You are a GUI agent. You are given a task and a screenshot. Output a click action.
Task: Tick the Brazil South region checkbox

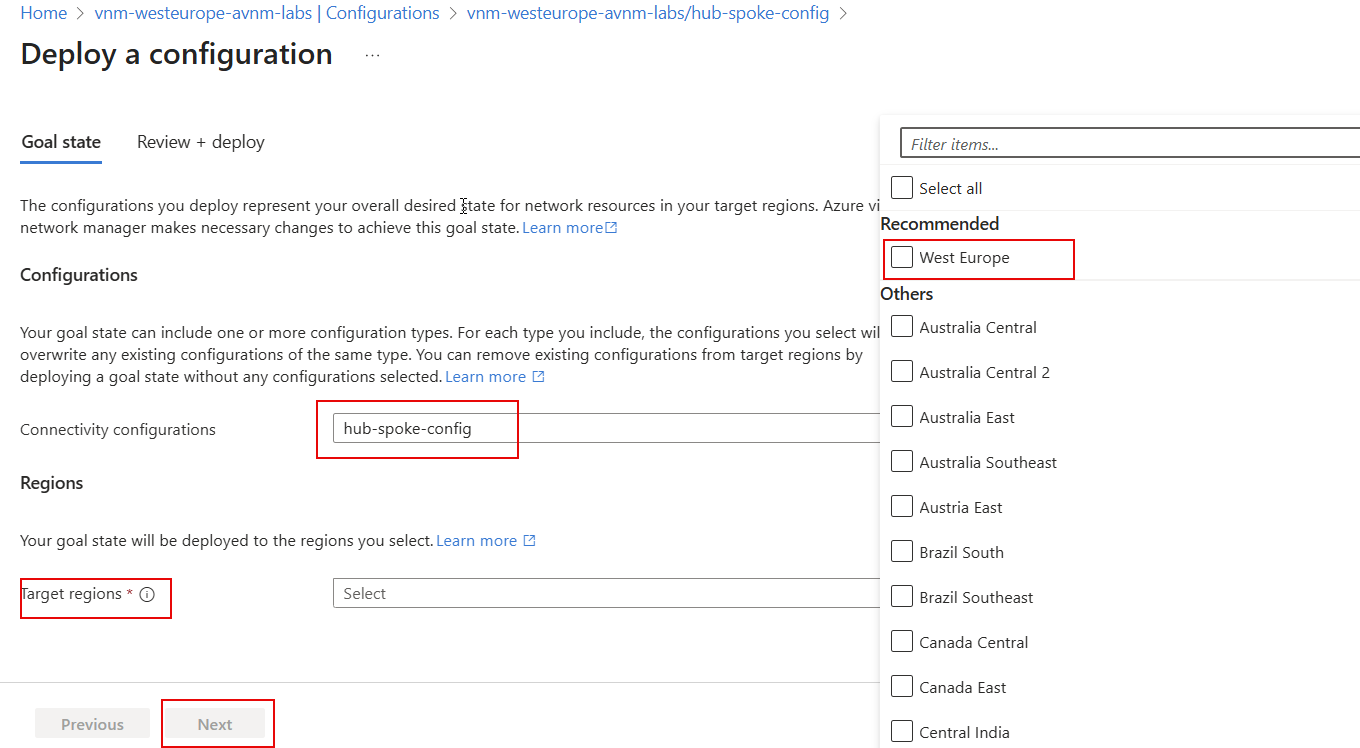[x=901, y=551]
